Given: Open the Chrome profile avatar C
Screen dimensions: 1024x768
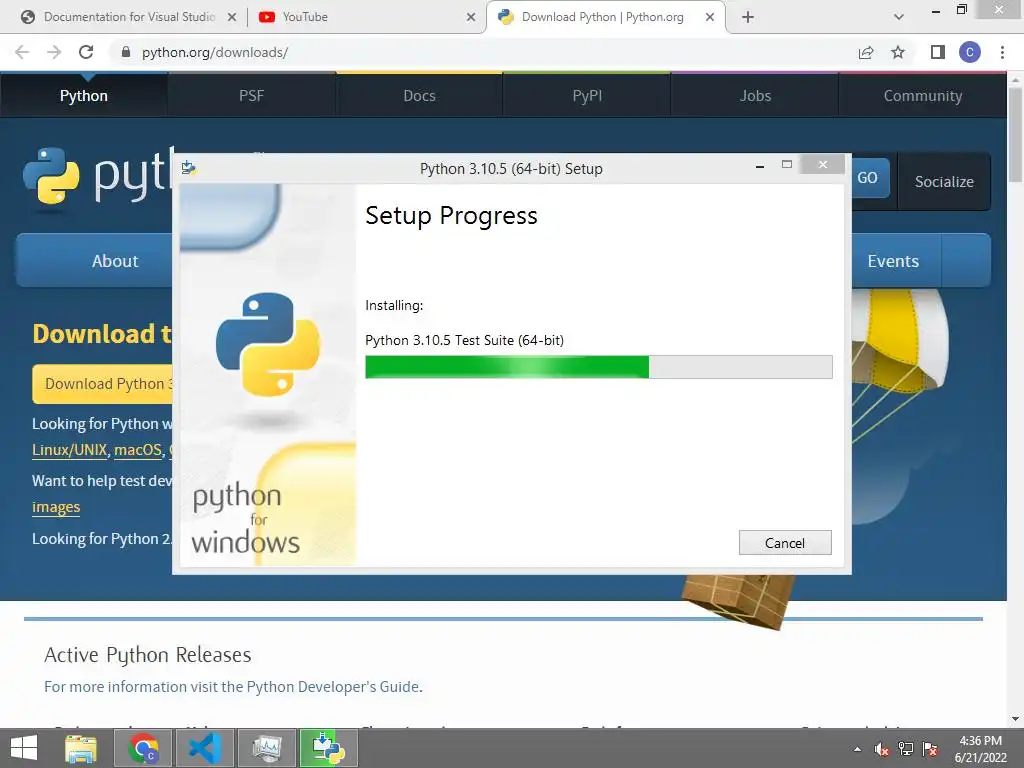Looking at the screenshot, I should (x=970, y=52).
